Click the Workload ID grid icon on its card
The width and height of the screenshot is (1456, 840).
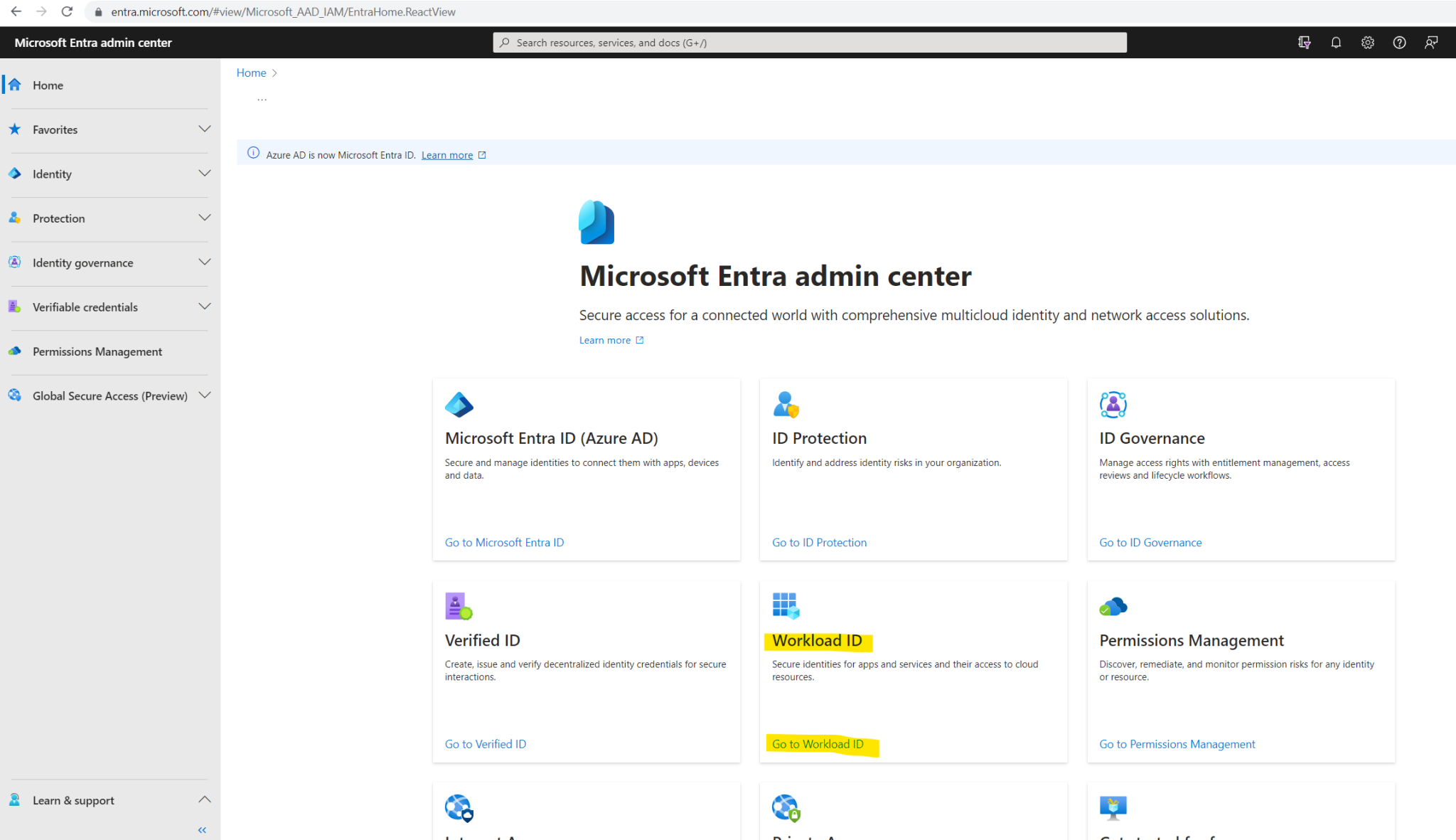pyautogui.click(x=786, y=605)
